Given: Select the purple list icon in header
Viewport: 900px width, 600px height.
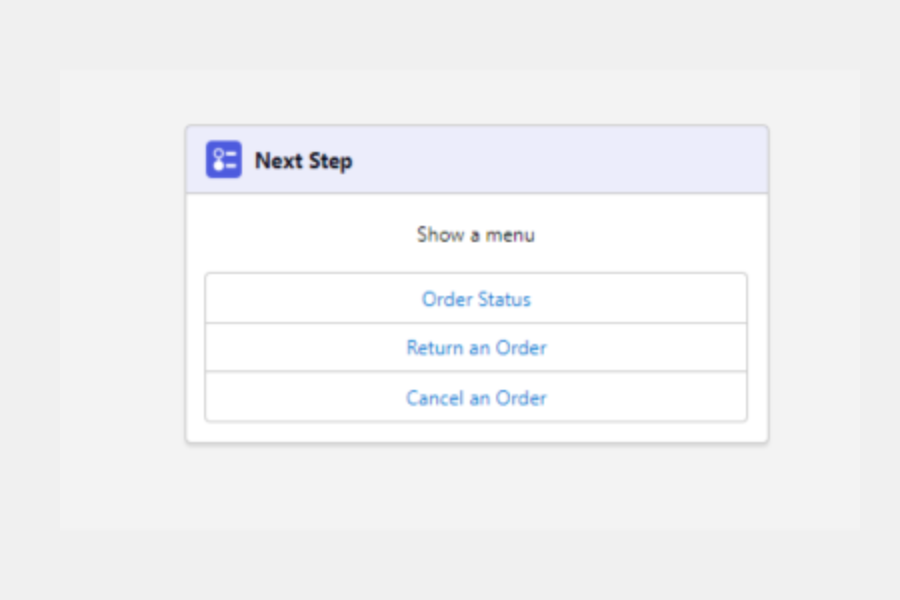Looking at the screenshot, I should click(x=224, y=160).
